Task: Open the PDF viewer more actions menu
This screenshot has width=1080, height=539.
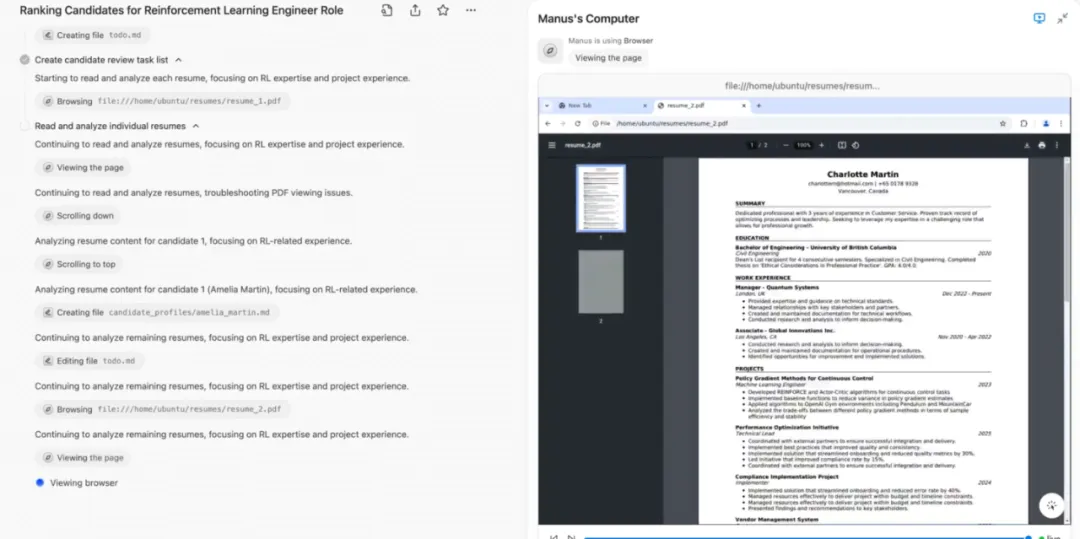Action: tap(1057, 145)
